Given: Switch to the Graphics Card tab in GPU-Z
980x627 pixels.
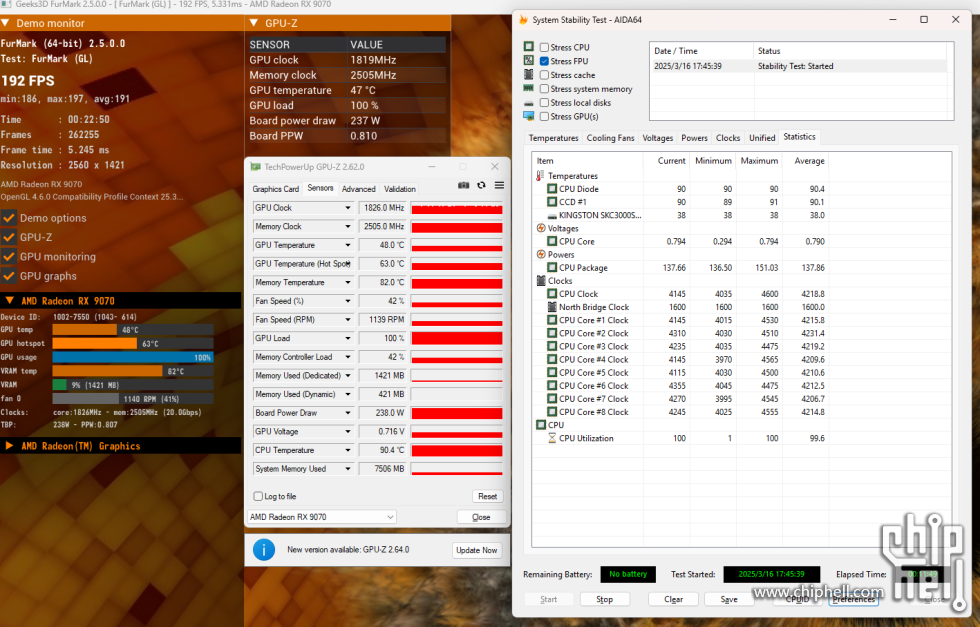Looking at the screenshot, I should (276, 189).
